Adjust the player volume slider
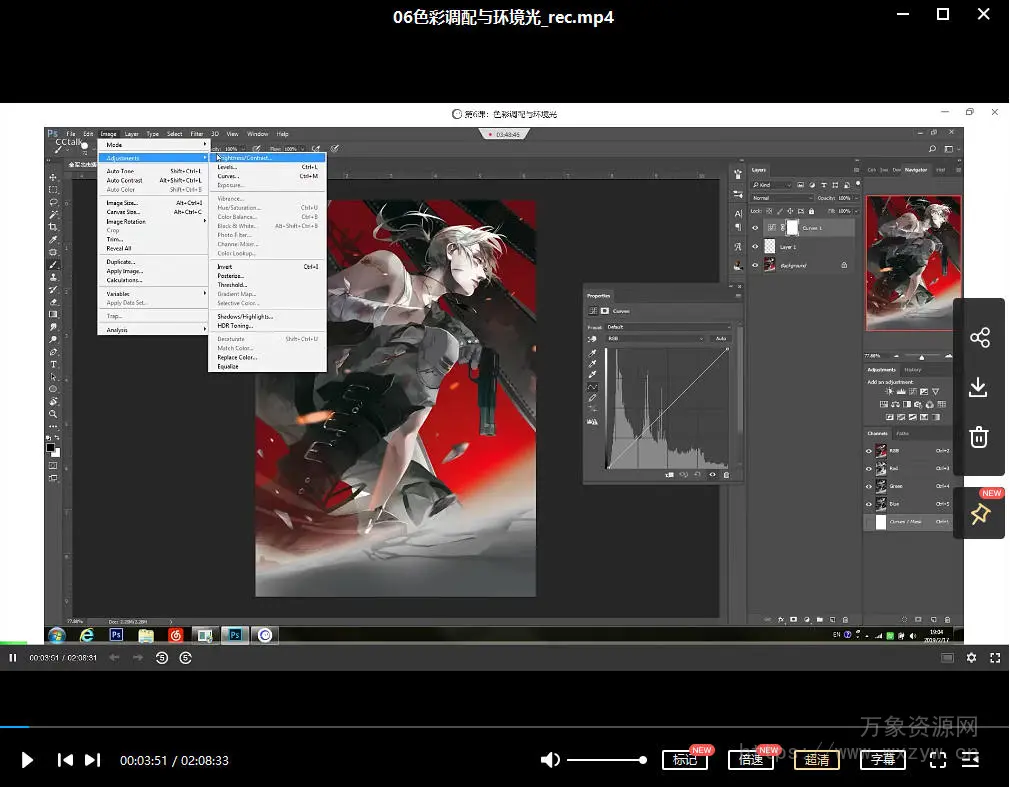Image resolution: width=1010 pixels, height=787 pixels. (606, 760)
